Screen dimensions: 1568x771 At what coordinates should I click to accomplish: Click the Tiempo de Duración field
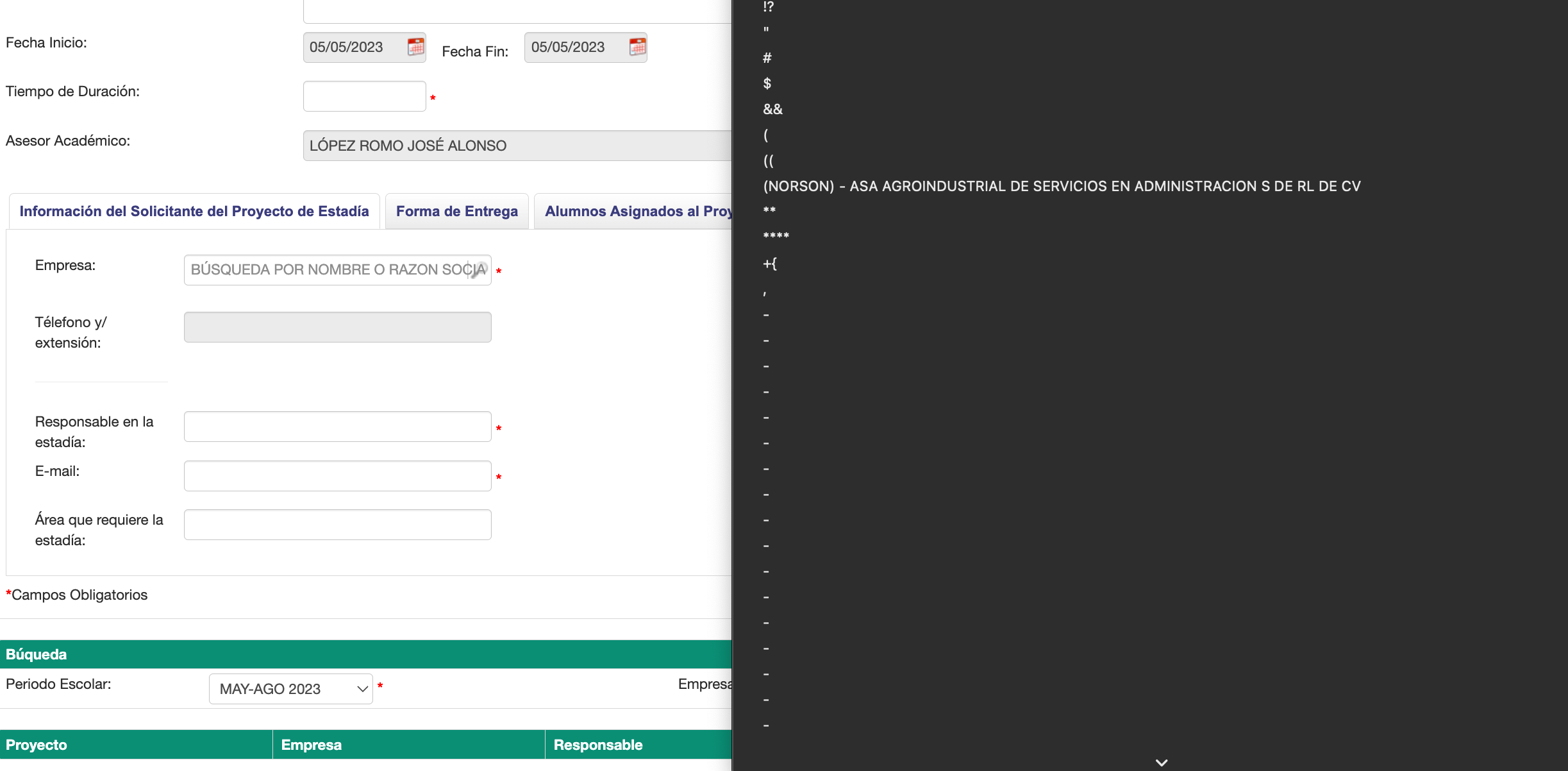pos(364,96)
